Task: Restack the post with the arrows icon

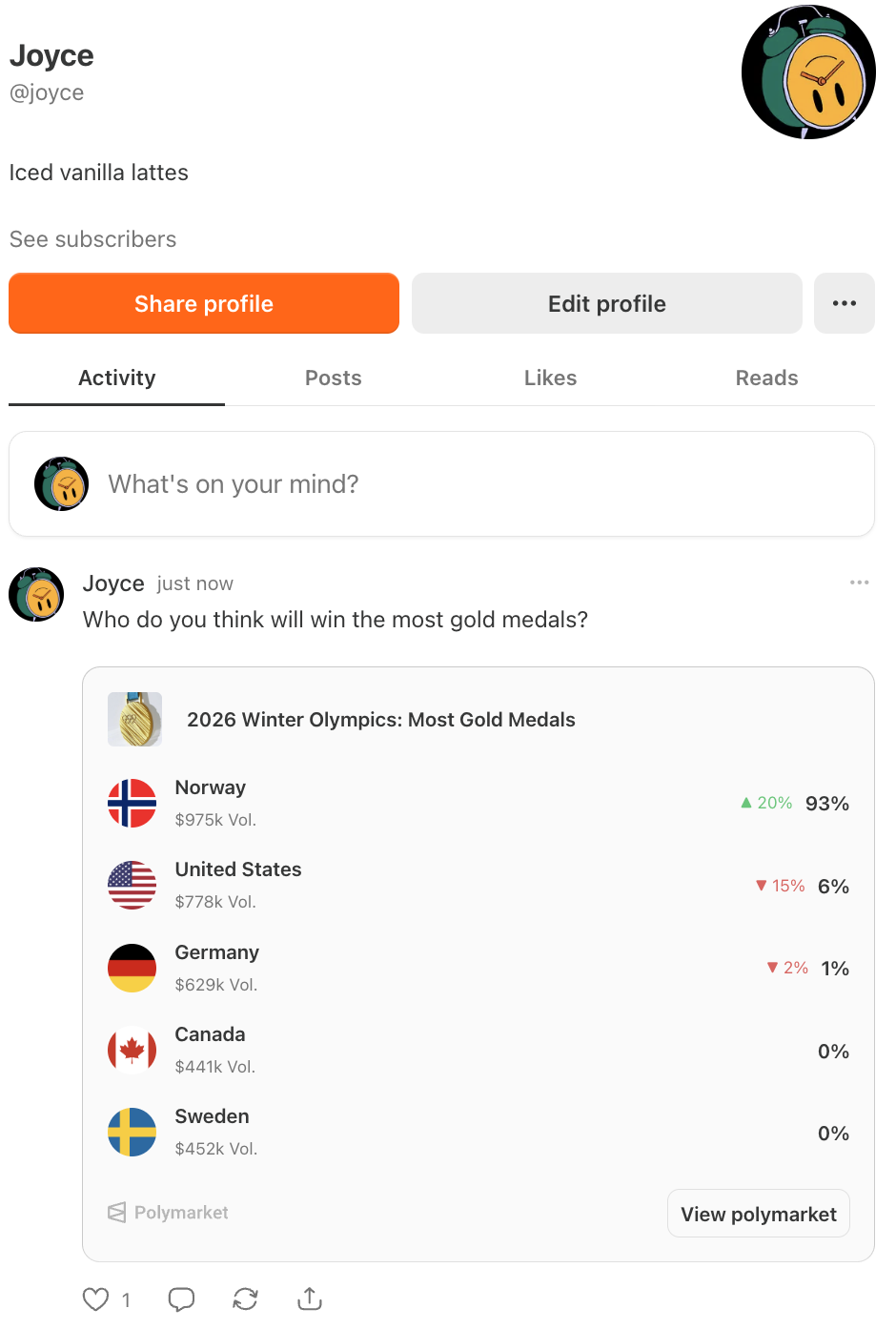Action: pyautogui.click(x=245, y=1298)
